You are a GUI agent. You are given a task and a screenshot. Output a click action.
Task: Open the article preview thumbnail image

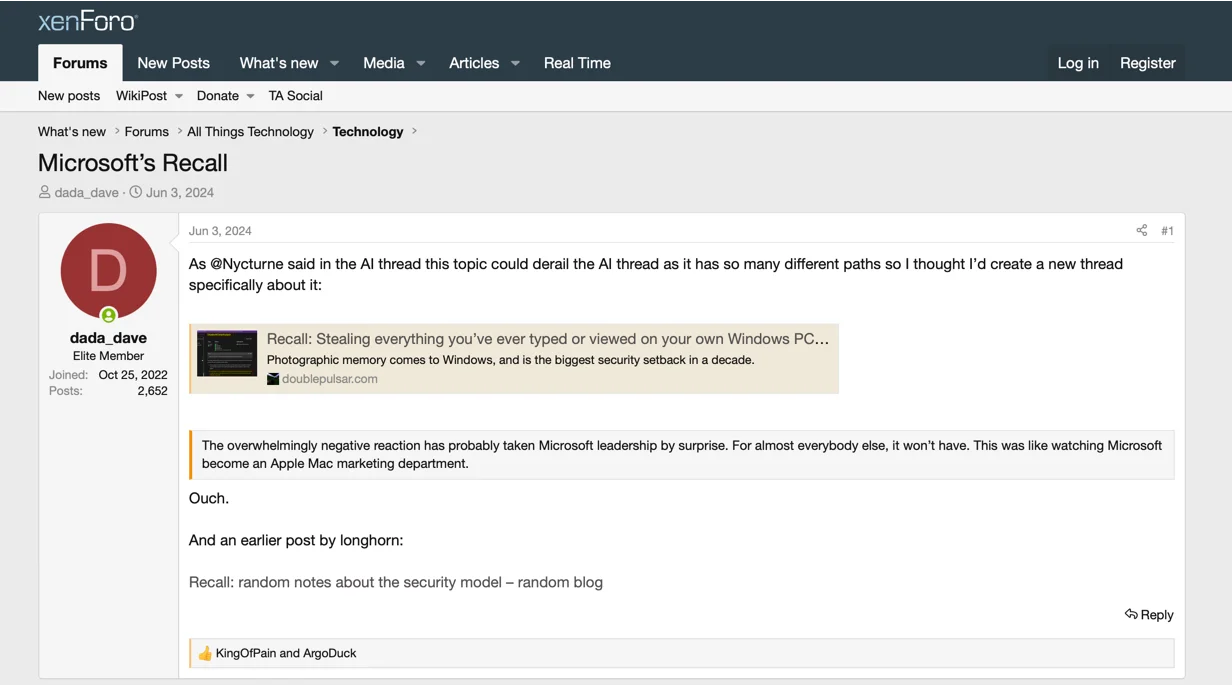(x=227, y=353)
